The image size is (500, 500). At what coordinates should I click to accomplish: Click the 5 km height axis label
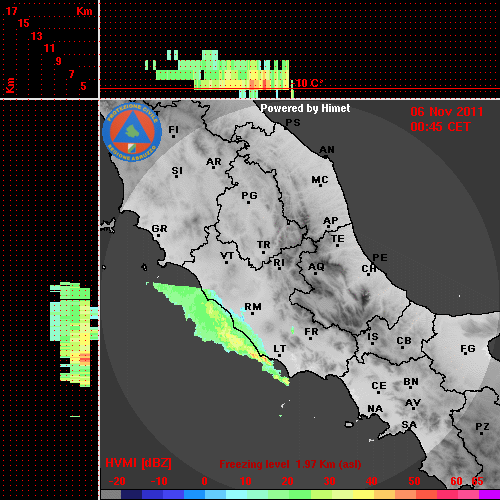tap(83, 86)
